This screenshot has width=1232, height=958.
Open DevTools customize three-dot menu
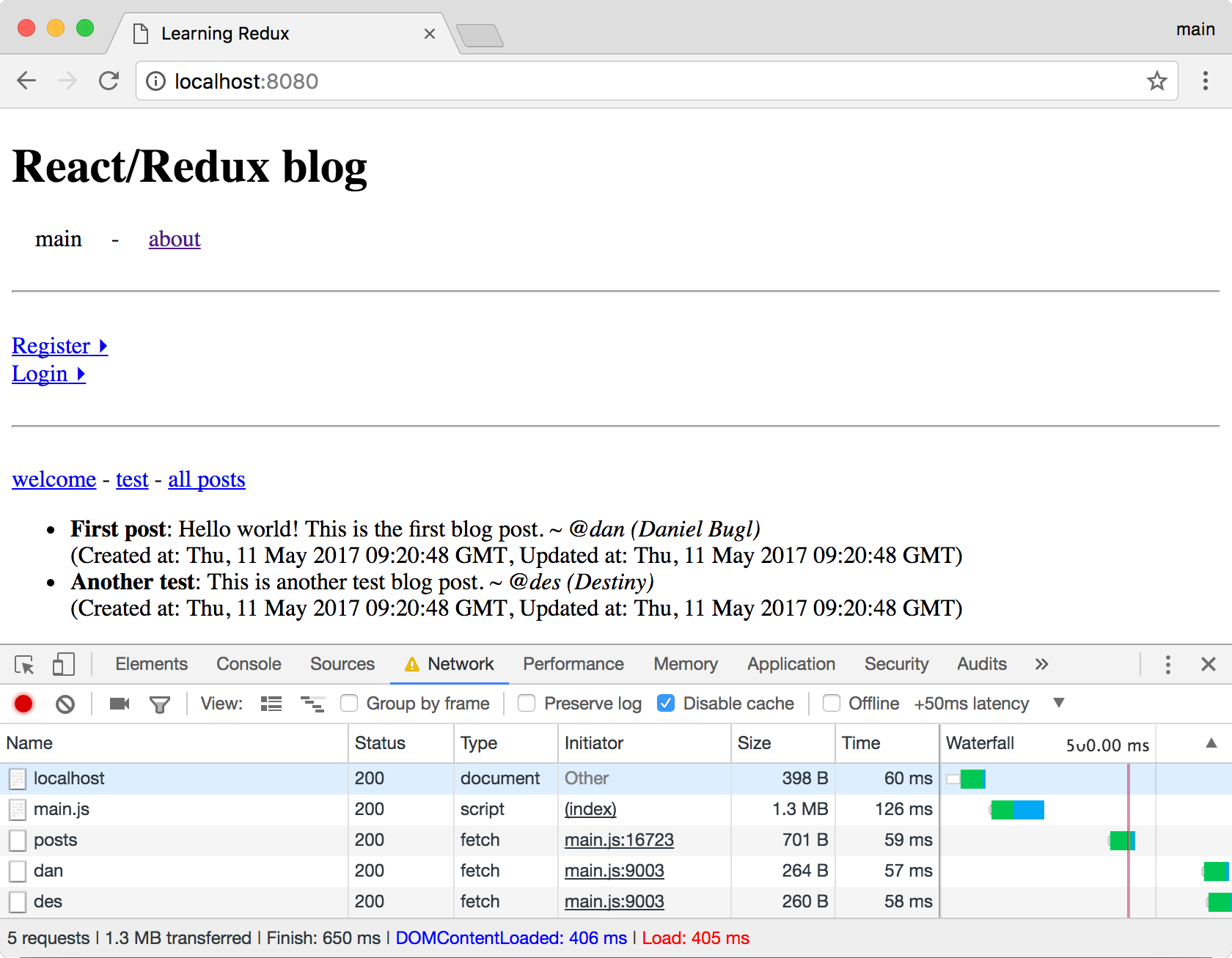point(1167,664)
